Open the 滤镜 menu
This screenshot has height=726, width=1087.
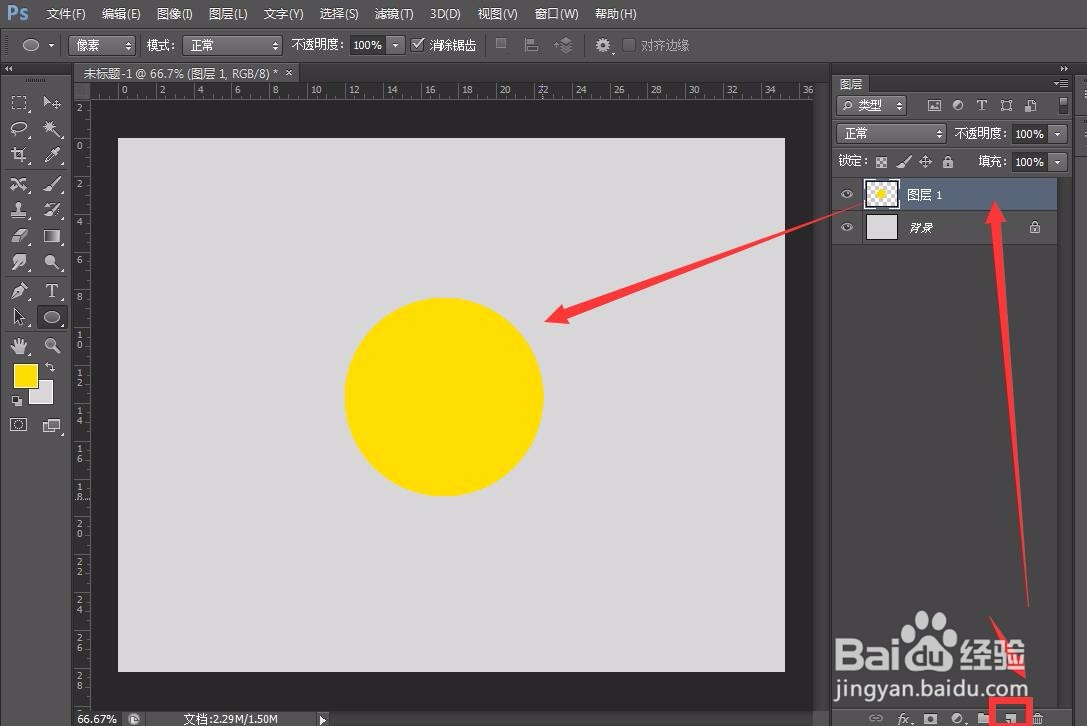(x=393, y=13)
